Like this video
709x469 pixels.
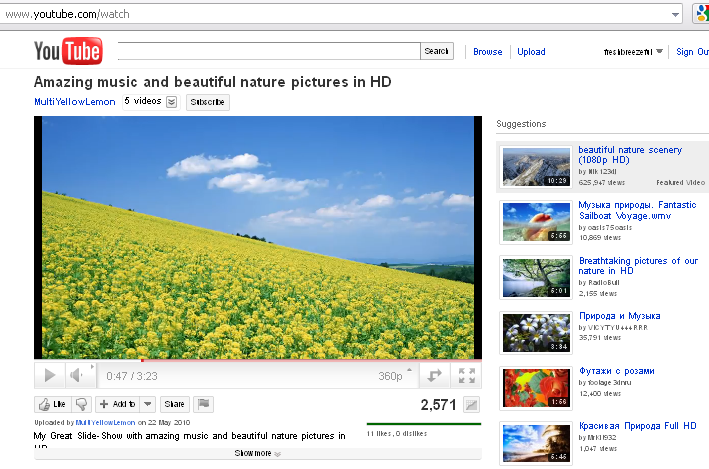[52, 404]
